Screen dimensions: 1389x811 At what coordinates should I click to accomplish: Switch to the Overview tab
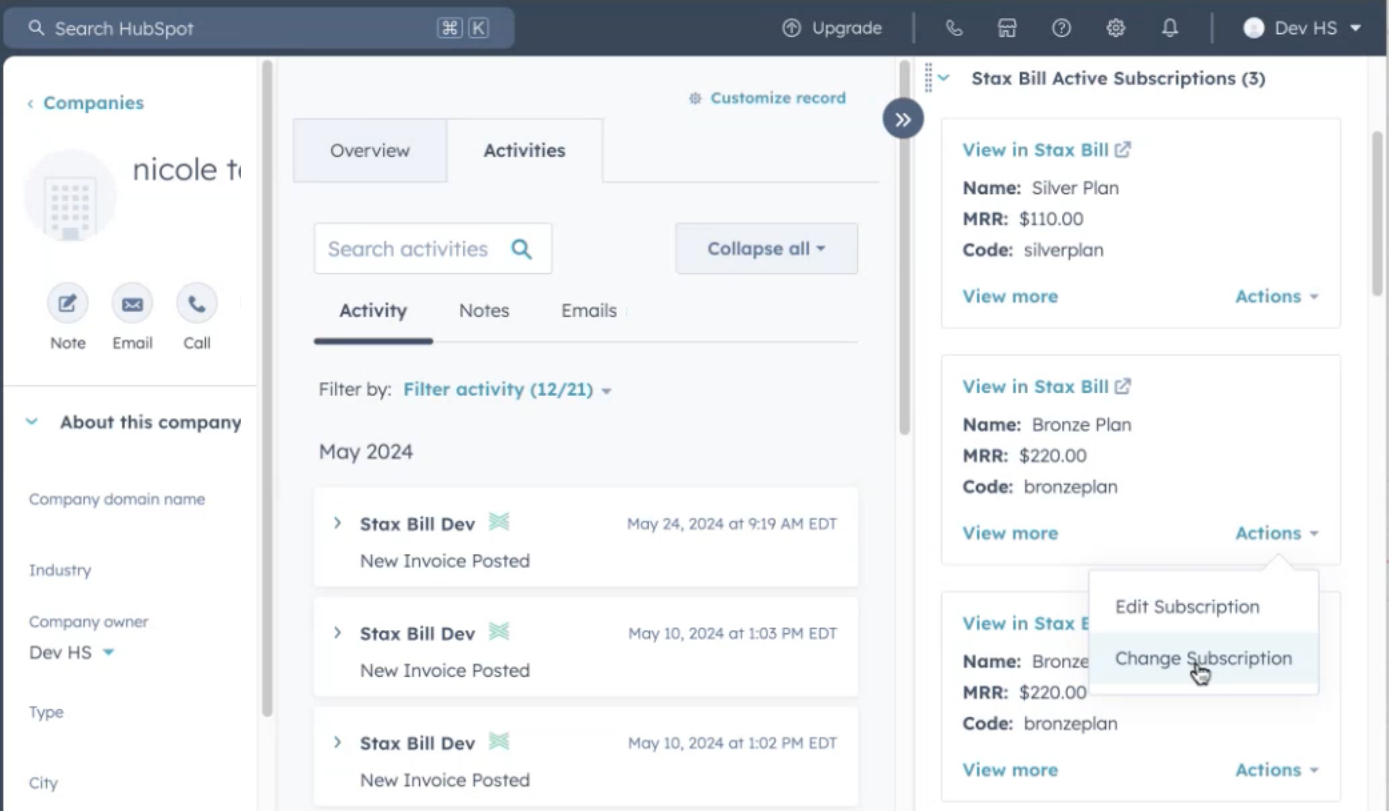370,150
